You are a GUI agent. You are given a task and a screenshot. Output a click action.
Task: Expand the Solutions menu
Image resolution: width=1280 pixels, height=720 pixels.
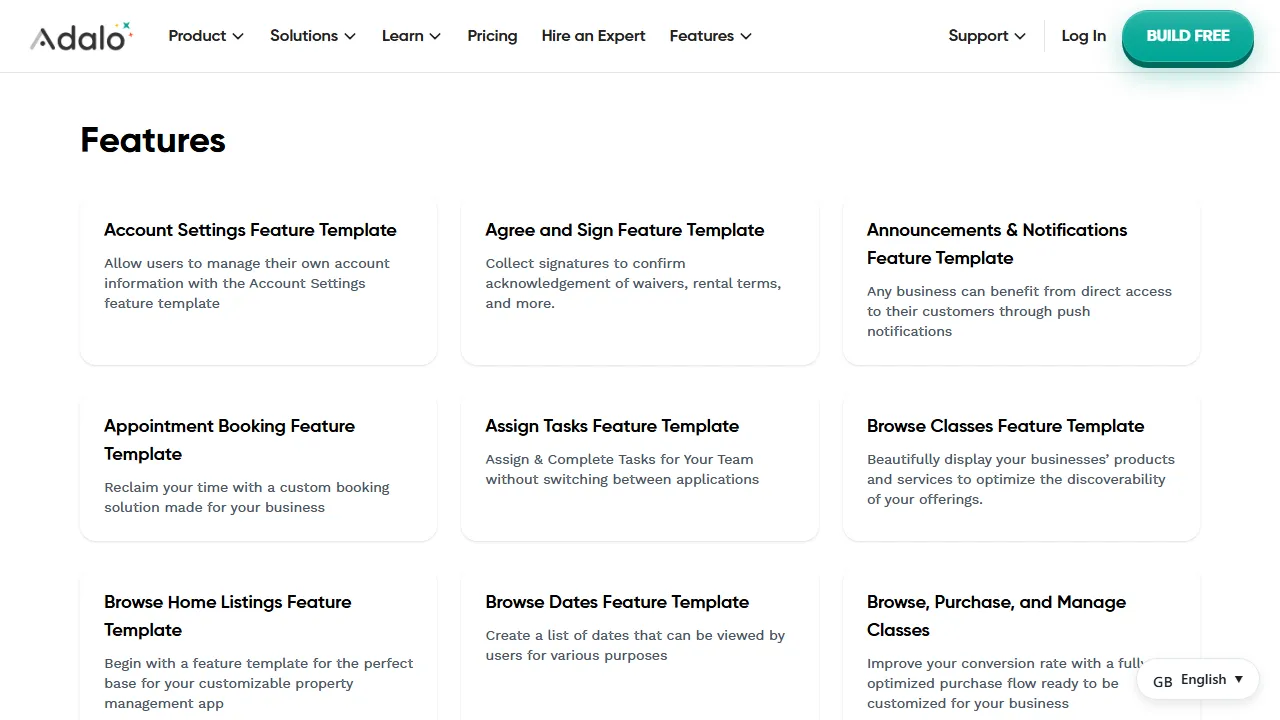coord(313,36)
